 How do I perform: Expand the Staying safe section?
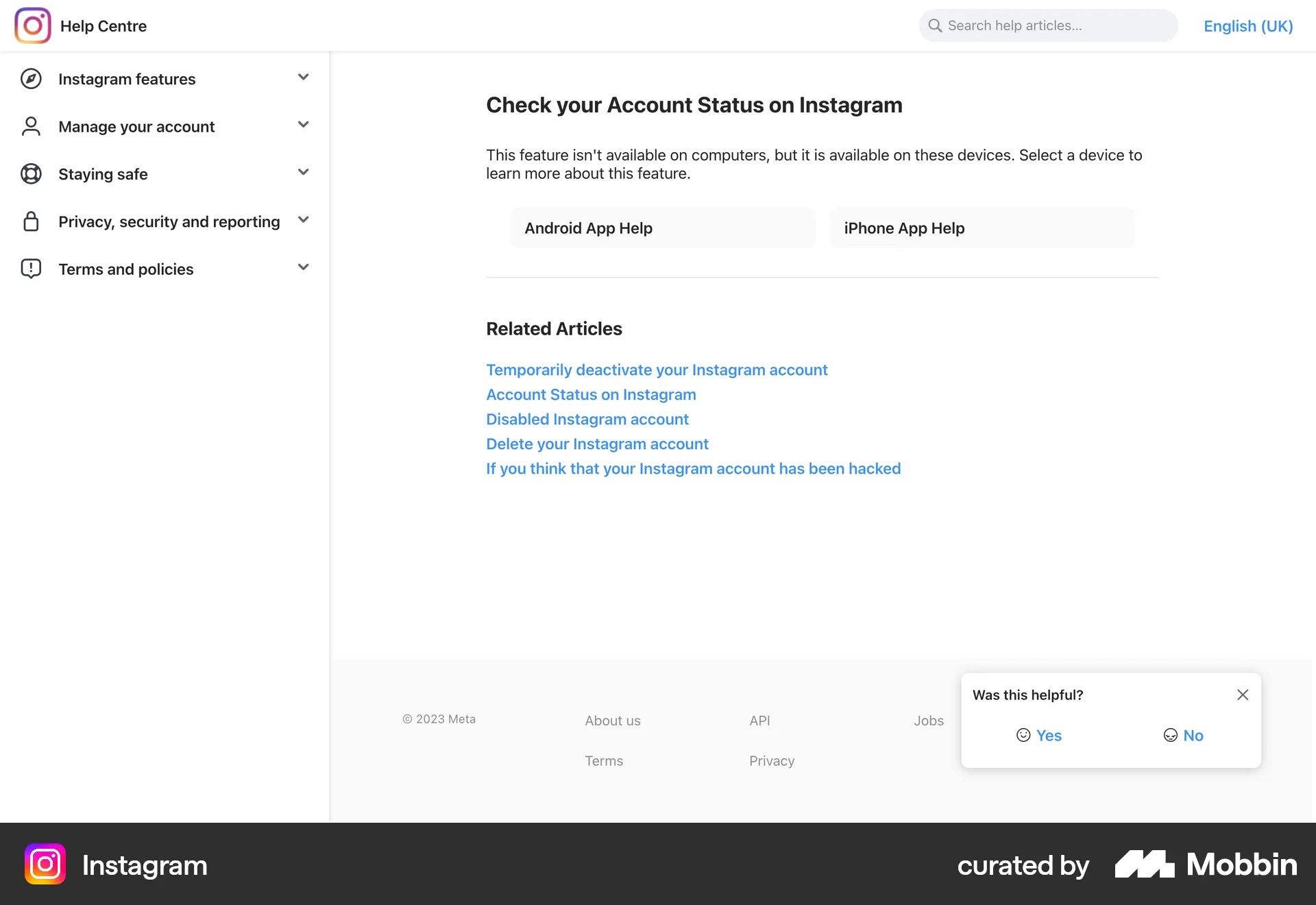tap(304, 172)
